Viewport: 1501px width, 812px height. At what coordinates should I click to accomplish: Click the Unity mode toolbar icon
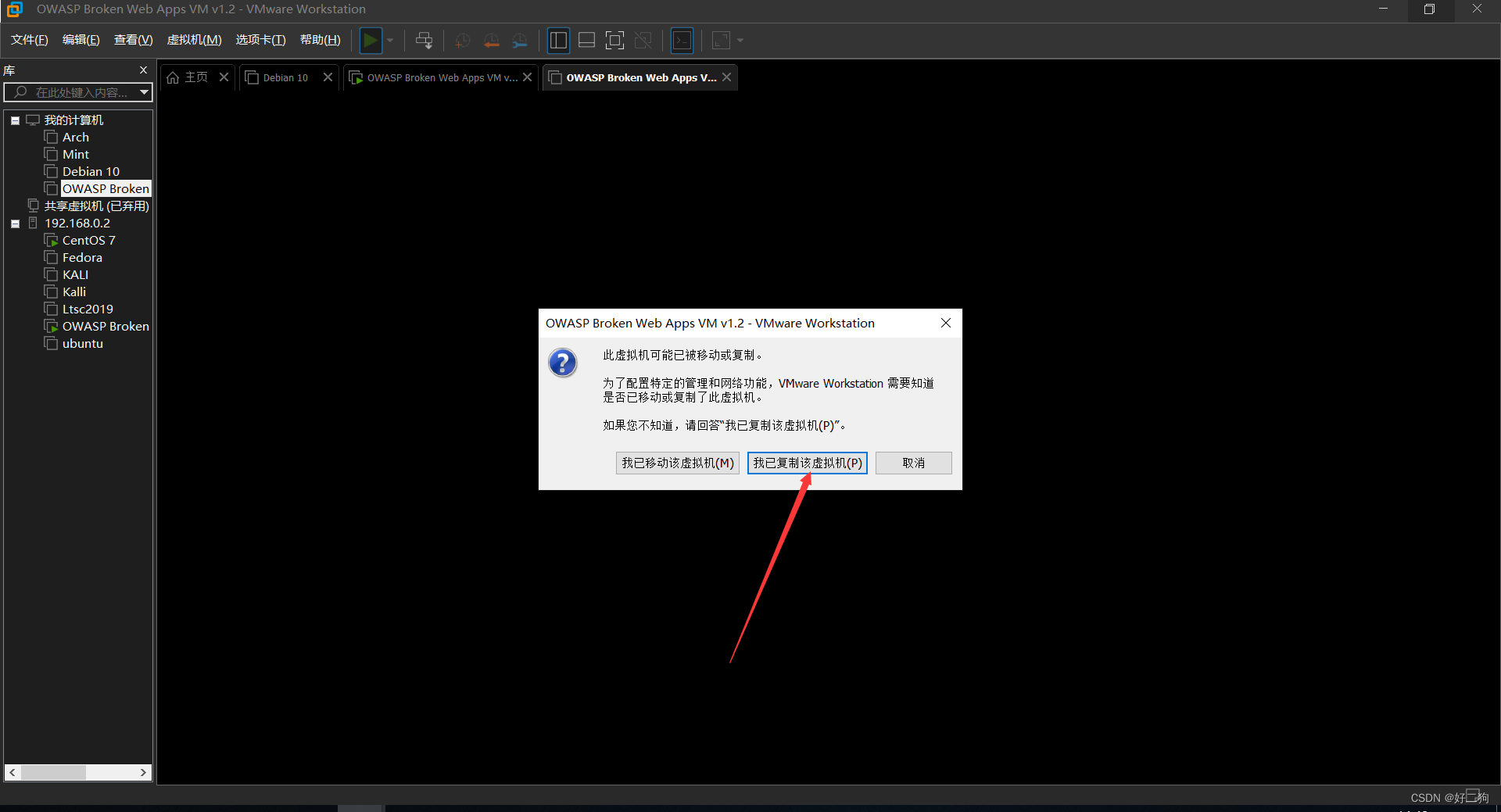[x=643, y=40]
